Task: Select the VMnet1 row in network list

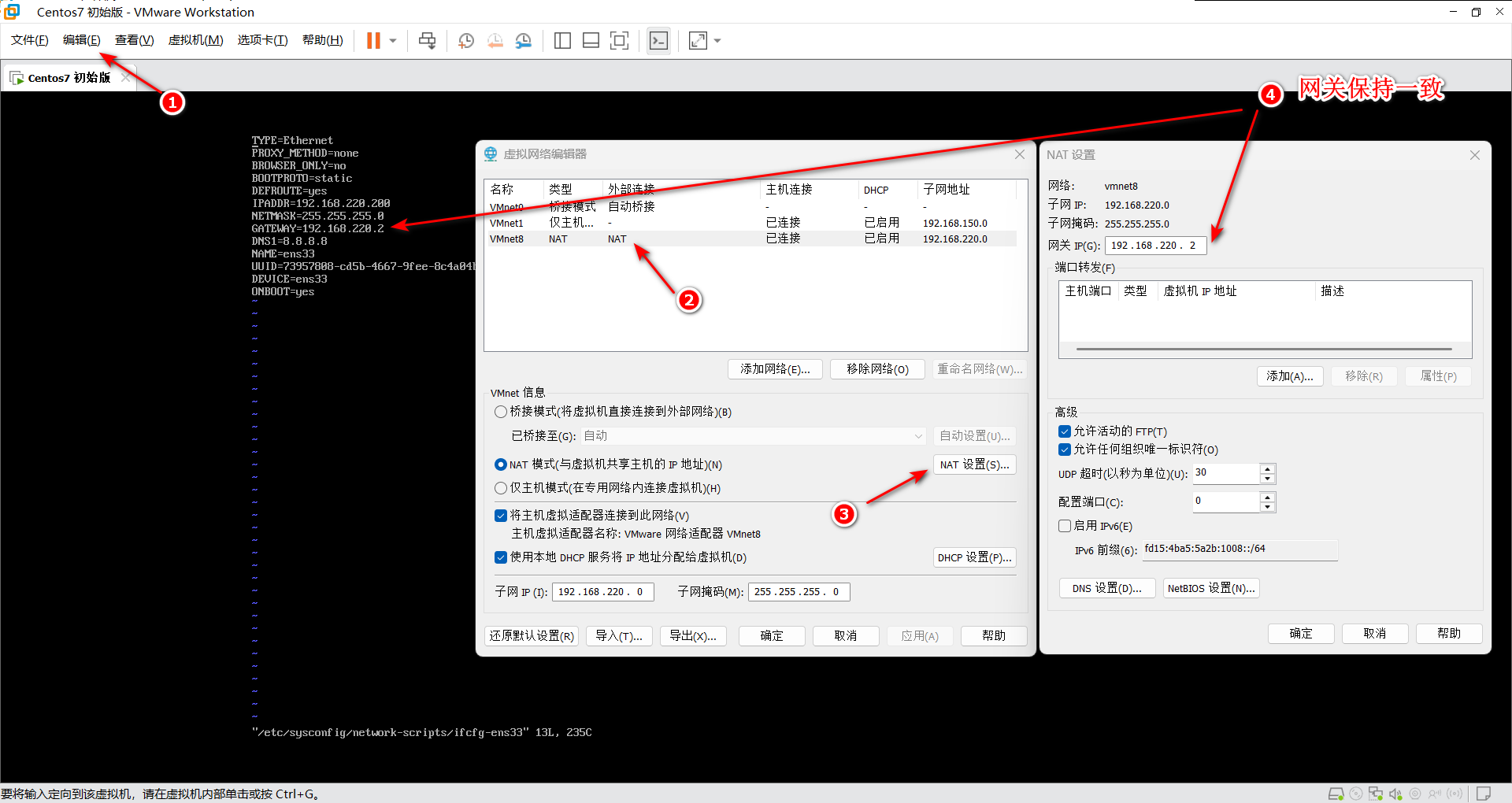Action: tap(752, 223)
